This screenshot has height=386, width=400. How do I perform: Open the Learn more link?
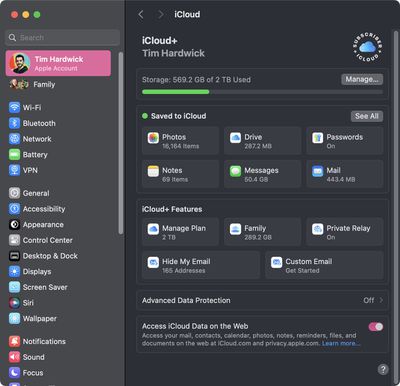[341, 343]
